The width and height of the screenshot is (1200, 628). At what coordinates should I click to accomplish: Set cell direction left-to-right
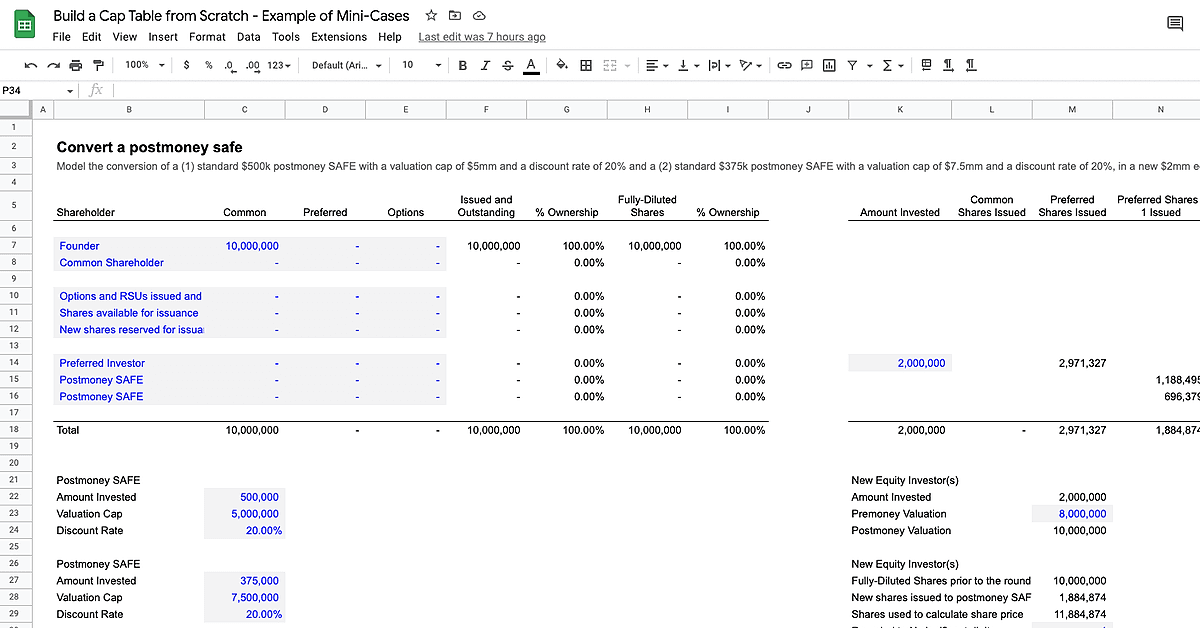click(x=948, y=65)
